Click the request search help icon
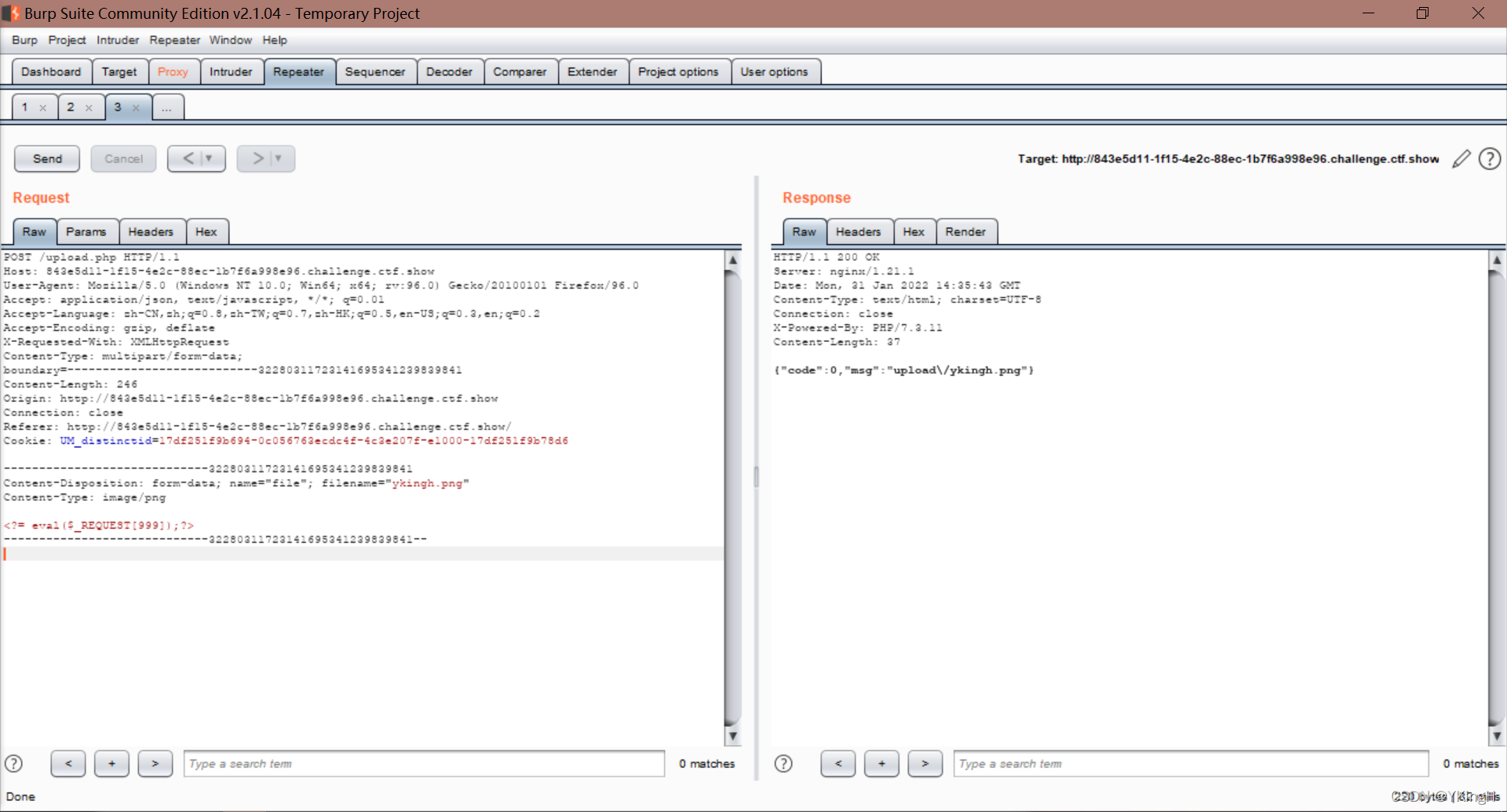The width and height of the screenshot is (1507, 812). 14,763
